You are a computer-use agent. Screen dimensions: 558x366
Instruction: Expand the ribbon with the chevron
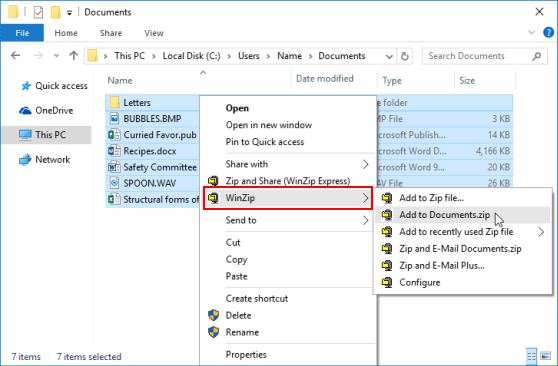pos(532,32)
